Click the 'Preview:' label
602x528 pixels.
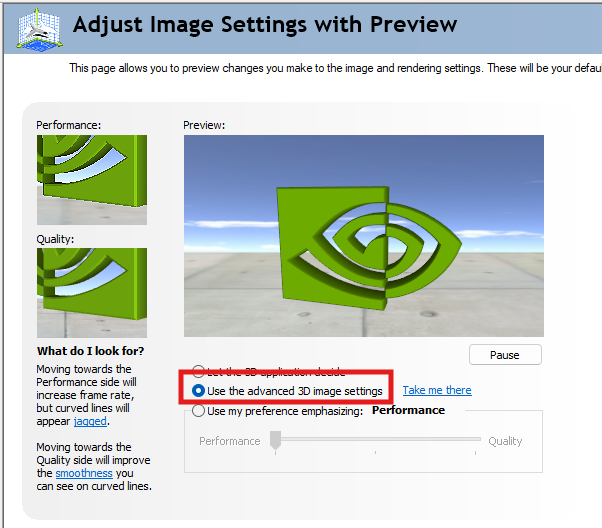point(204,125)
